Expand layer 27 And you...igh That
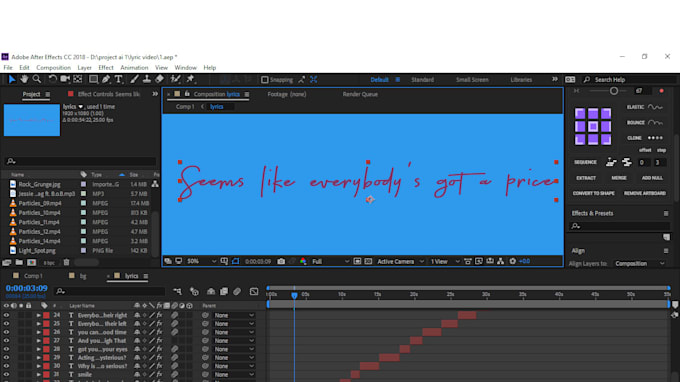680x382 pixels. (x=39, y=341)
